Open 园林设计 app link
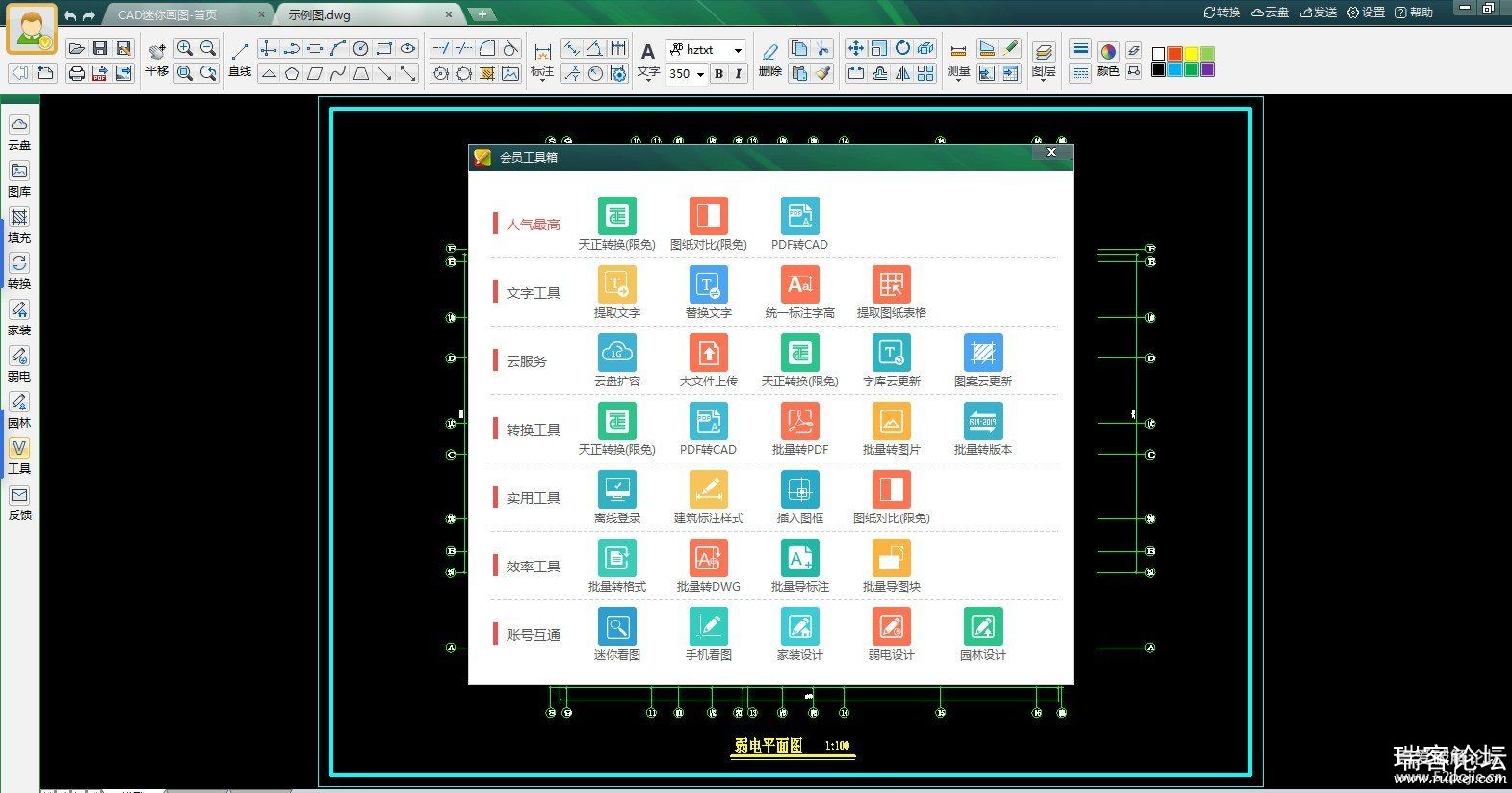Screen dimensions: 1512x793 point(982,635)
